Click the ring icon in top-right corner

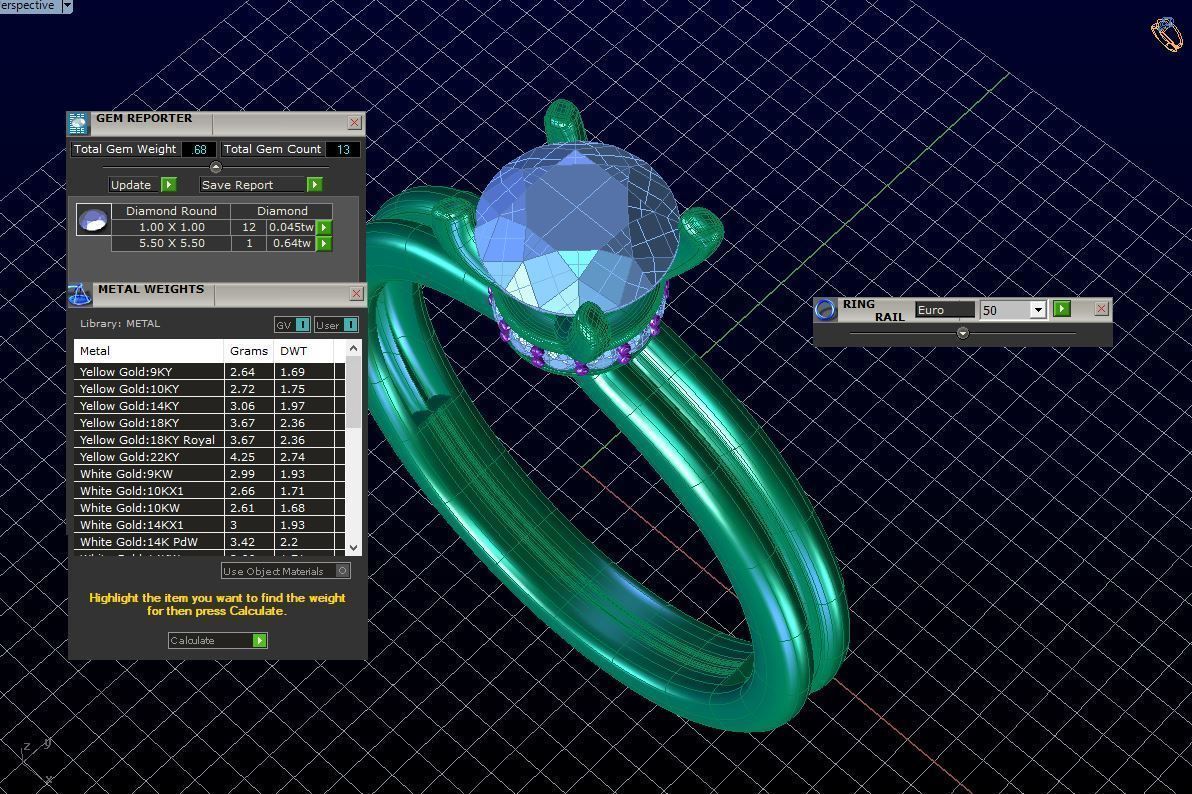(1167, 33)
